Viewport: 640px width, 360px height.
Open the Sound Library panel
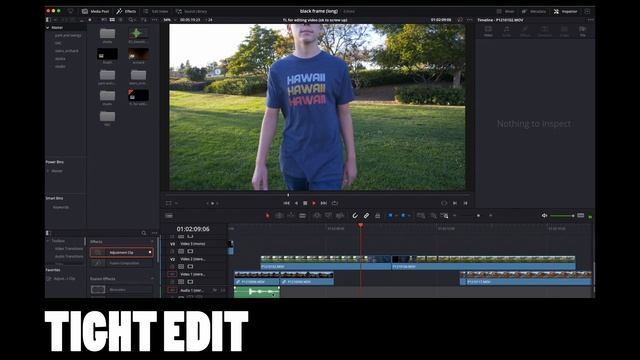[191, 11]
